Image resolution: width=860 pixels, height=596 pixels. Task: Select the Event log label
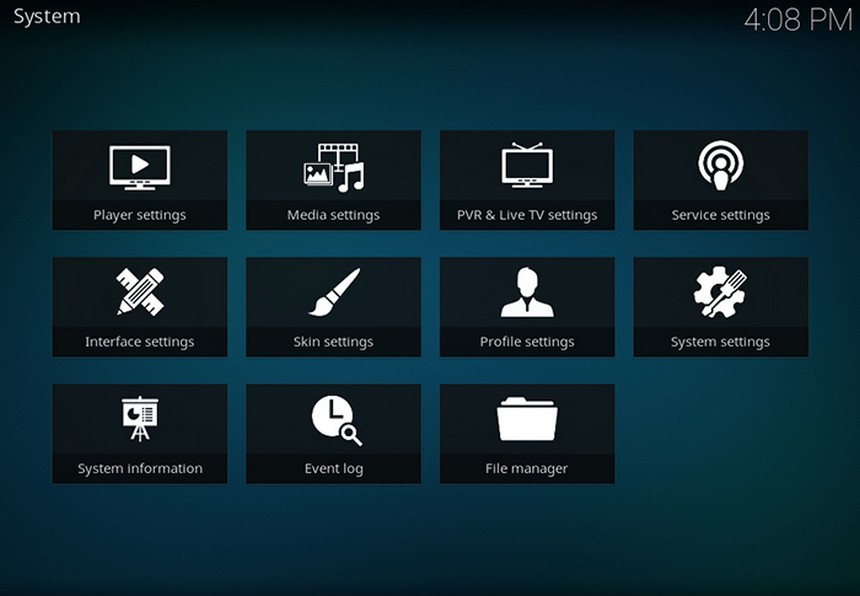(x=333, y=469)
